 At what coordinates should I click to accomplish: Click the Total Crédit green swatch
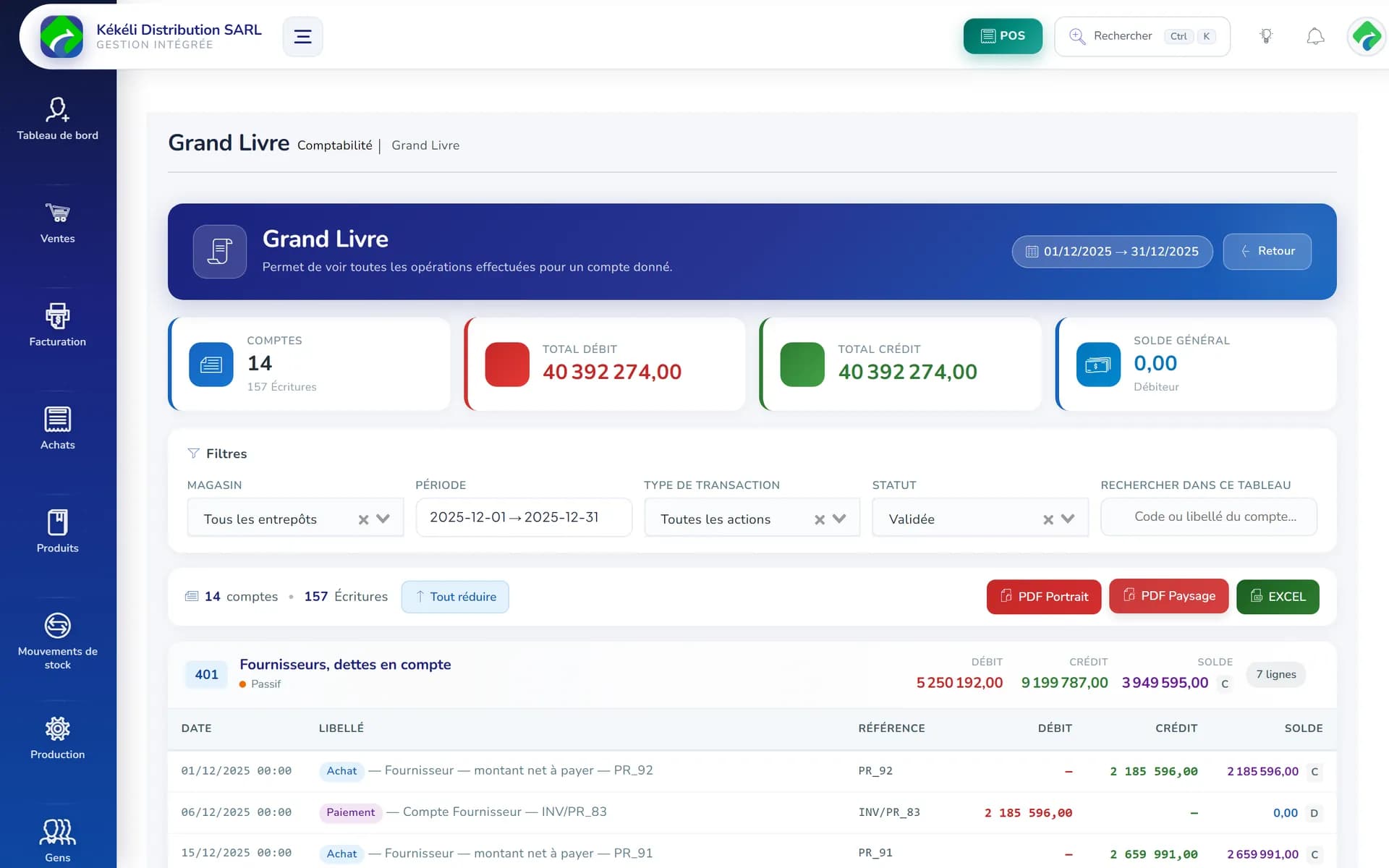(x=802, y=365)
